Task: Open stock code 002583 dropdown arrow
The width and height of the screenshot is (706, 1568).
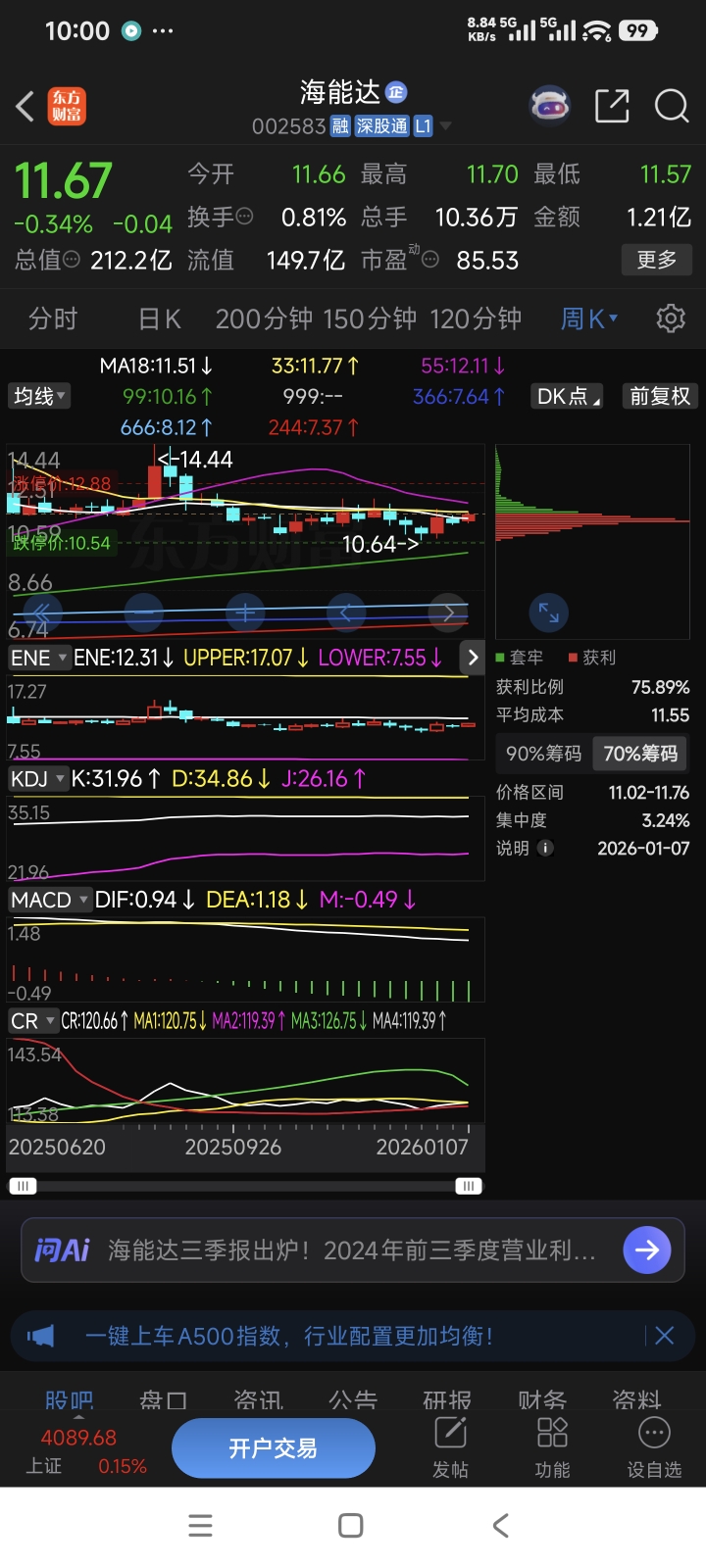Action: (446, 126)
